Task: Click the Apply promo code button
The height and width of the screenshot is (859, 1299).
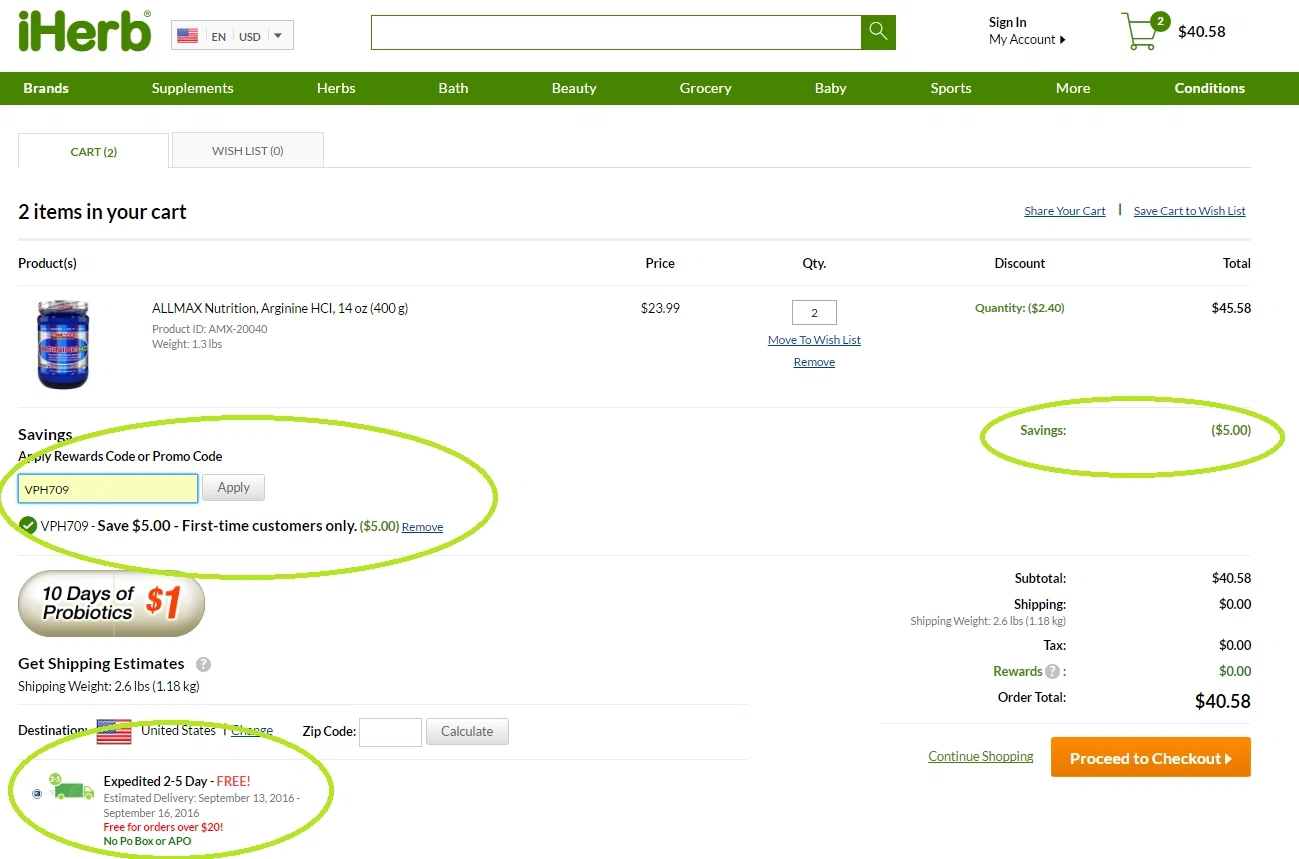Action: click(233, 488)
